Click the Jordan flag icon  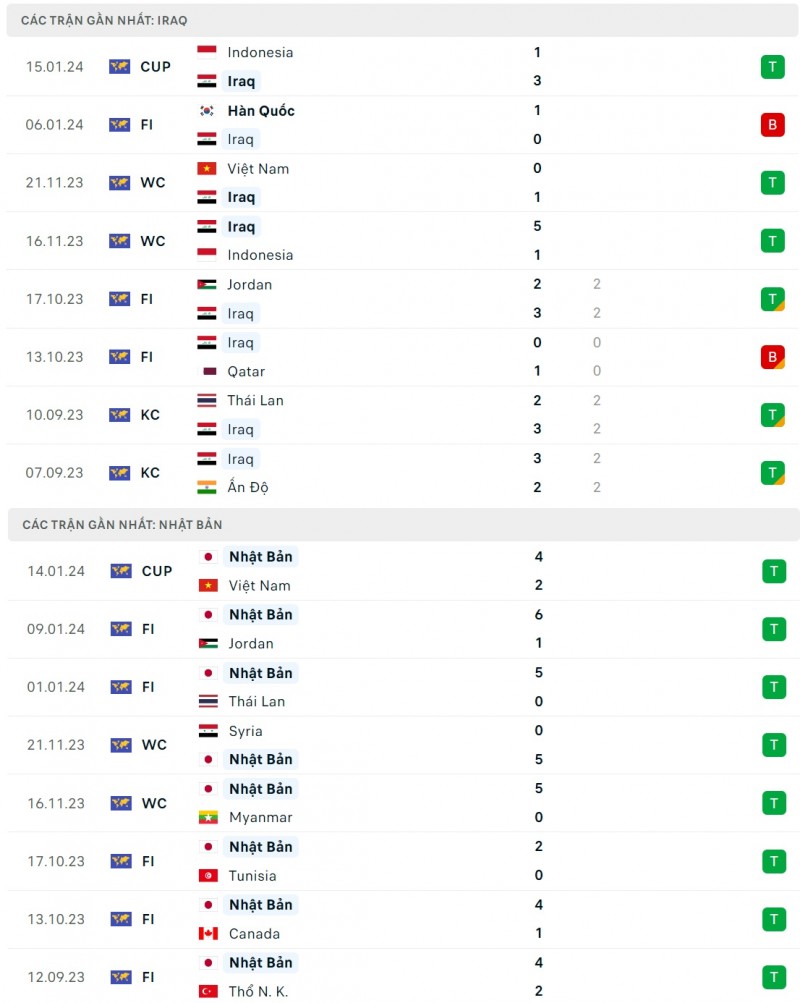coord(205,284)
